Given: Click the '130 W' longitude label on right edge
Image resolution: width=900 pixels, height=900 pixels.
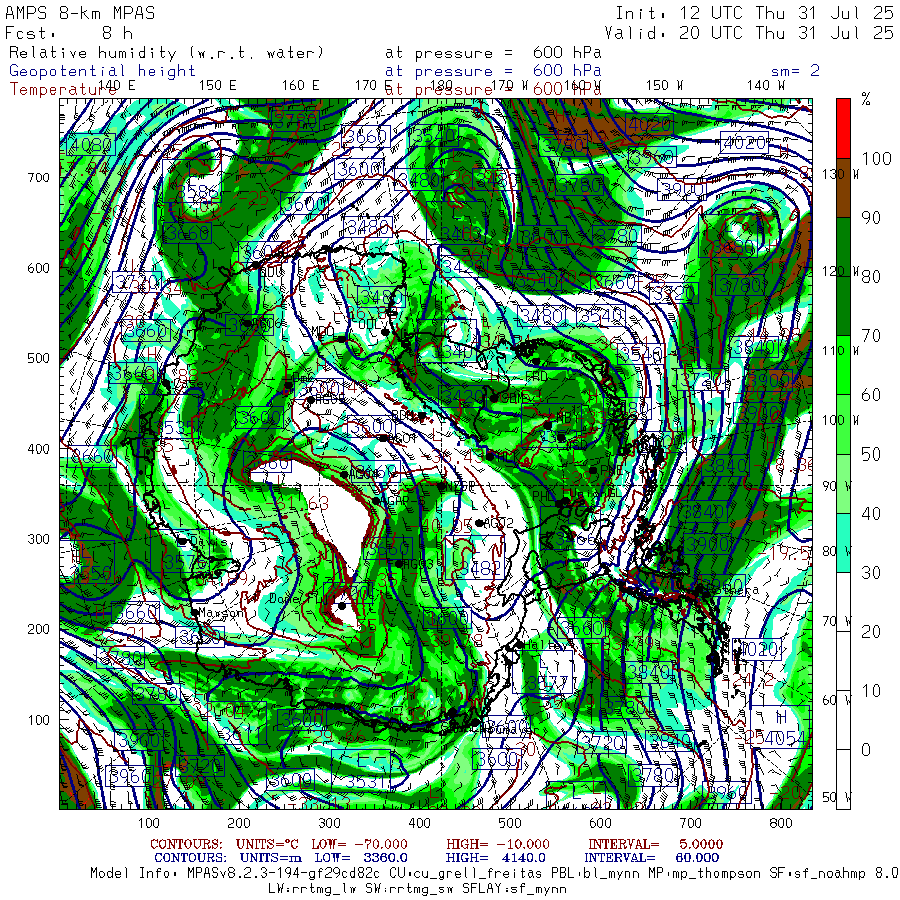Looking at the screenshot, I should 840,174.
